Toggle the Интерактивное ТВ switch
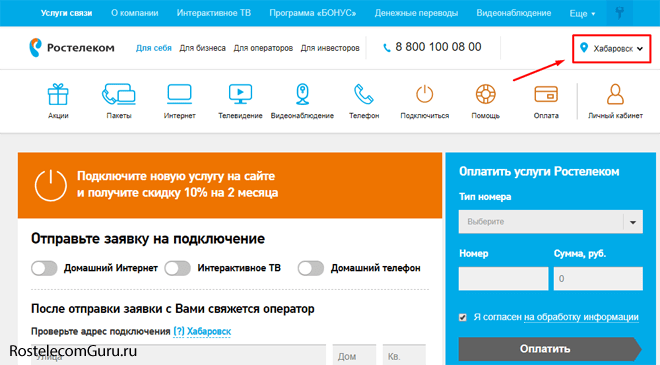This screenshot has height=365, width=660. click(x=177, y=268)
